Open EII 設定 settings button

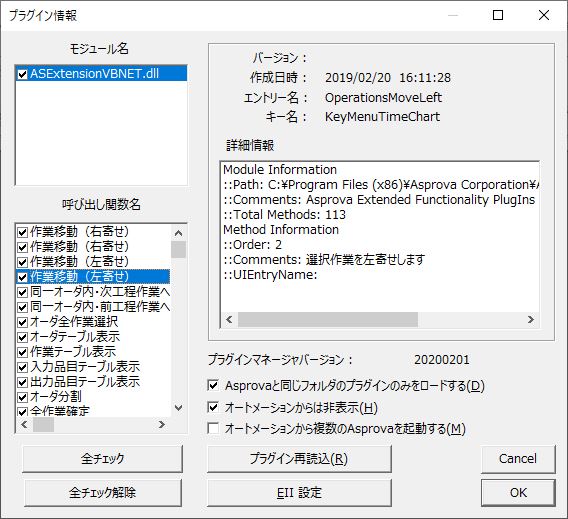(299, 493)
